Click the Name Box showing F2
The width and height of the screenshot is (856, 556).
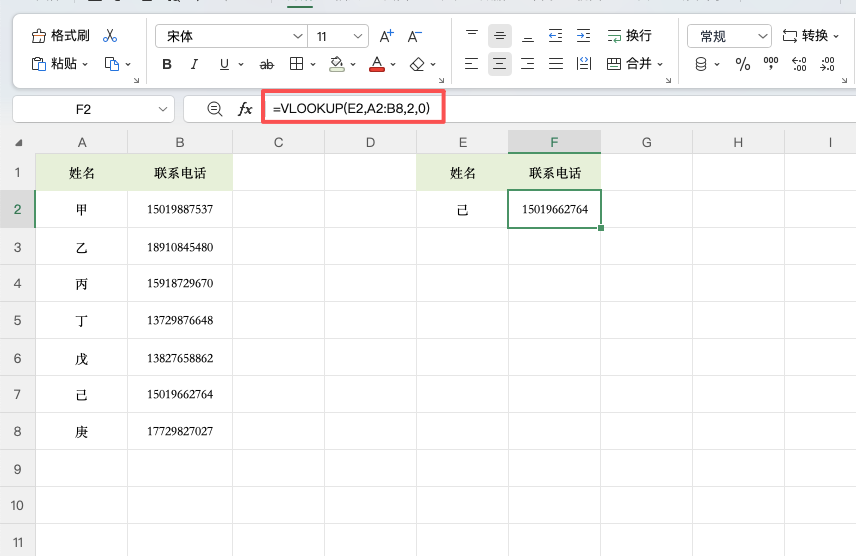tap(93, 109)
